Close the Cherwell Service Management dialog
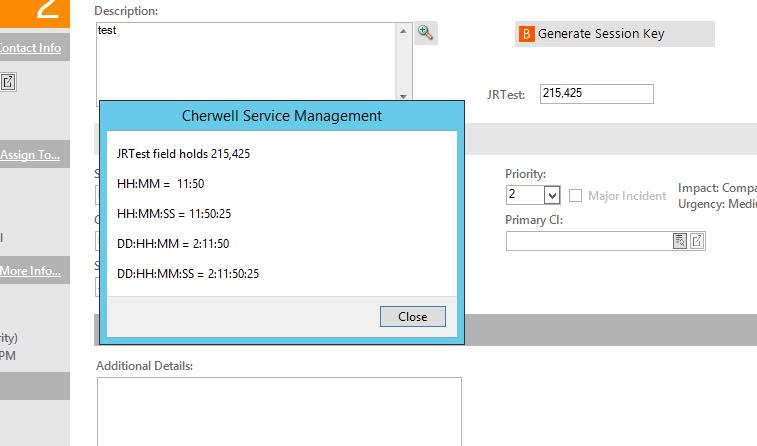757x446 pixels. pos(412,316)
